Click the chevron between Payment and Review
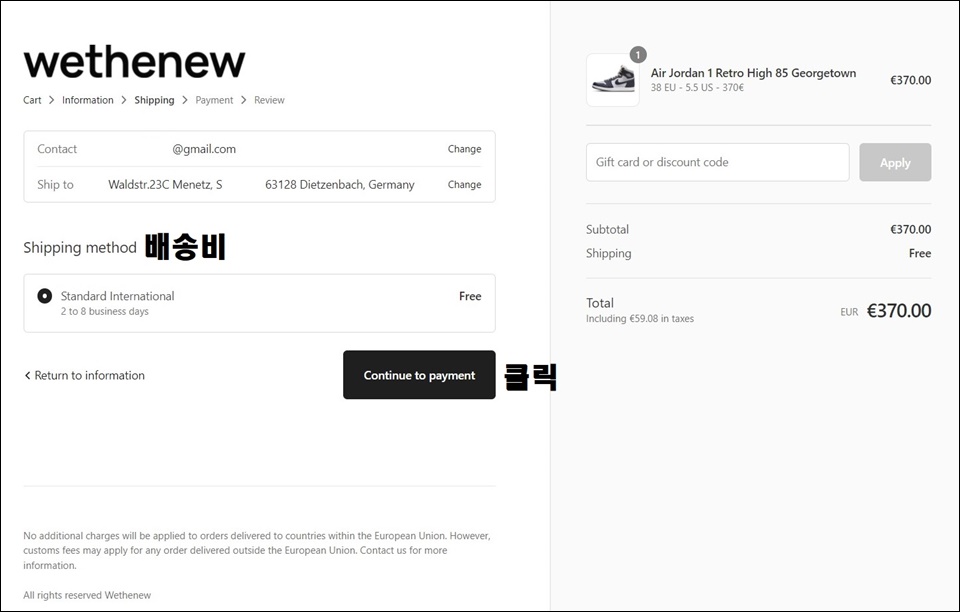 click(244, 100)
